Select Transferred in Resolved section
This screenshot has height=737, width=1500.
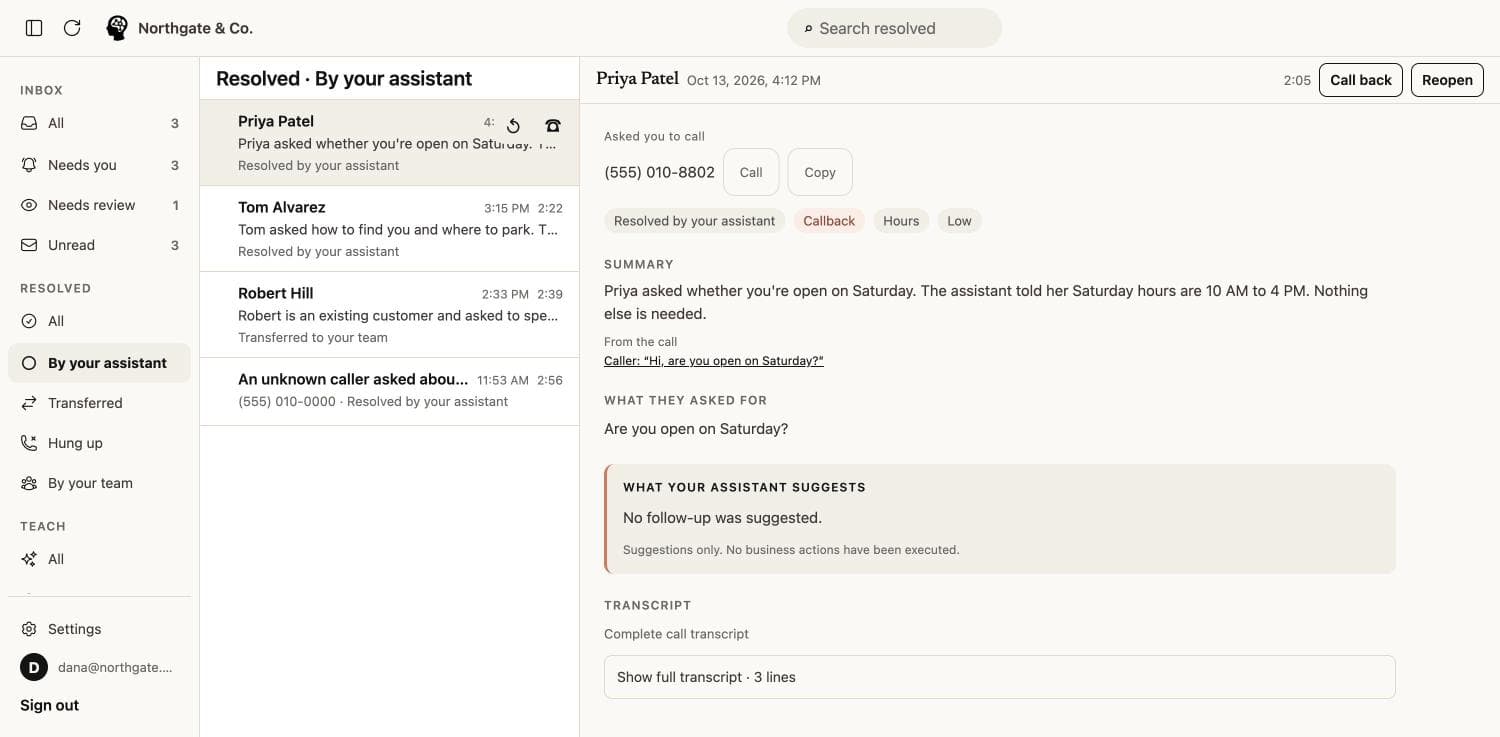click(x=99, y=403)
